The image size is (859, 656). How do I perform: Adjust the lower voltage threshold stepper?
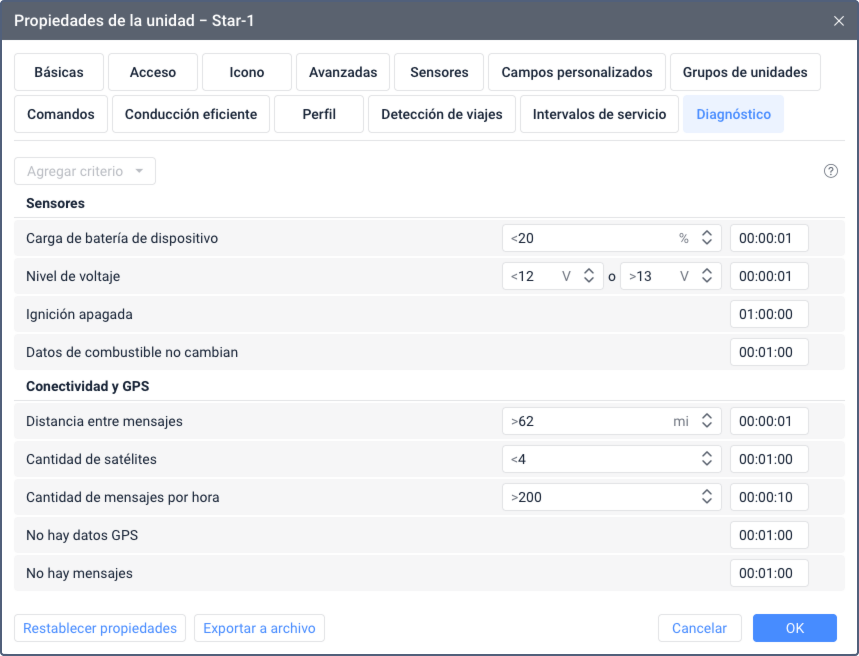587,276
